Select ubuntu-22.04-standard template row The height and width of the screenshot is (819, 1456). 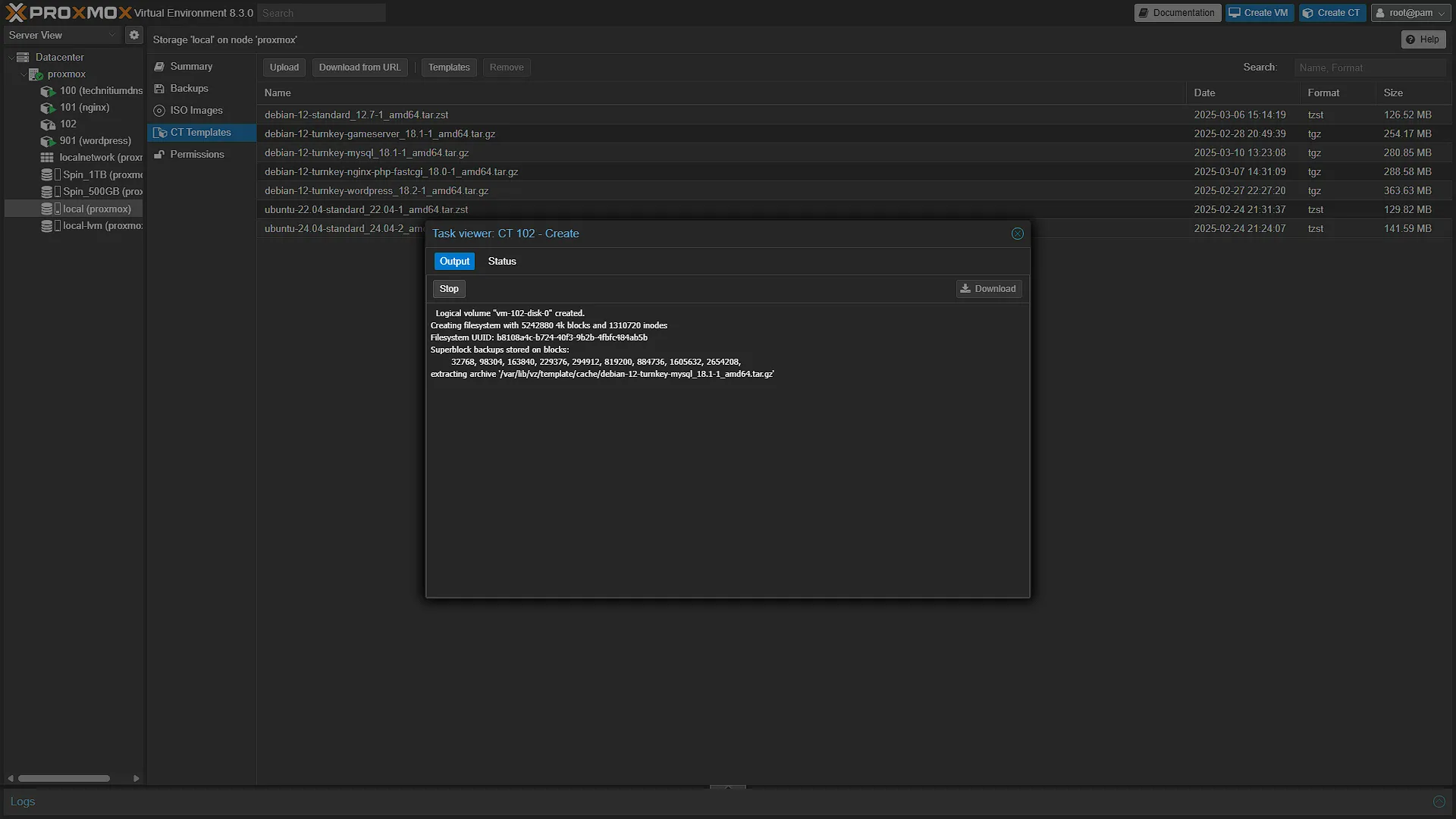pos(854,210)
